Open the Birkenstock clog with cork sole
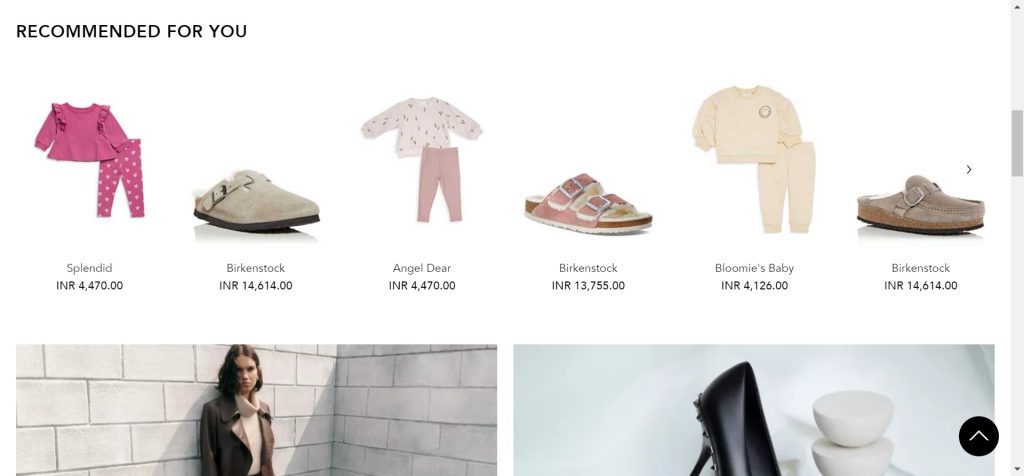Image resolution: width=1024 pixels, height=476 pixels. click(921, 203)
